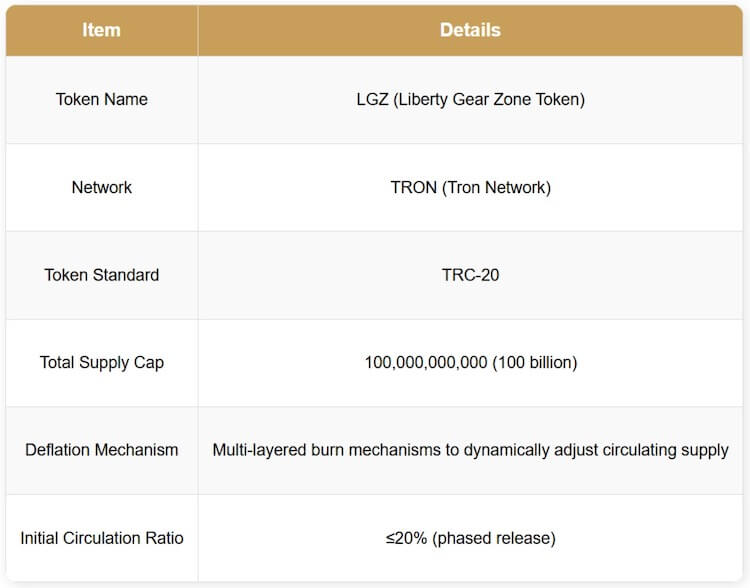Click the ≤20% value
The width and height of the screenshot is (750, 588).
(408, 538)
